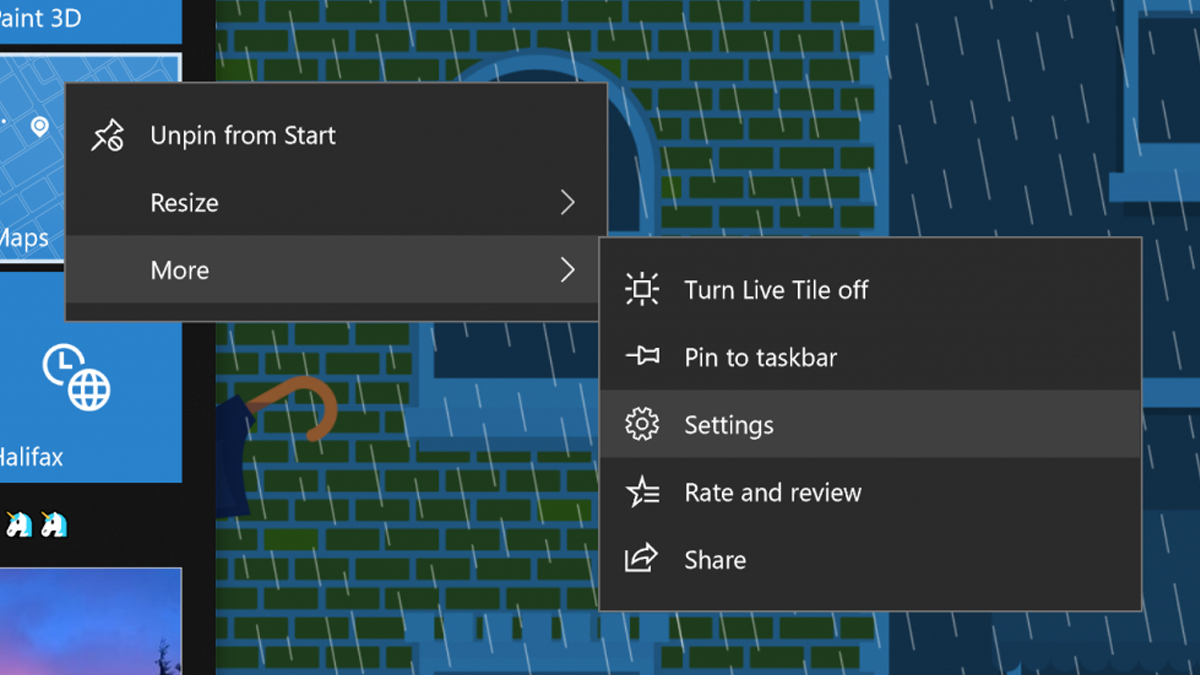This screenshot has height=675, width=1200.
Task: Toggle Turn Live Tile off
Action: pyautogui.click(x=776, y=290)
